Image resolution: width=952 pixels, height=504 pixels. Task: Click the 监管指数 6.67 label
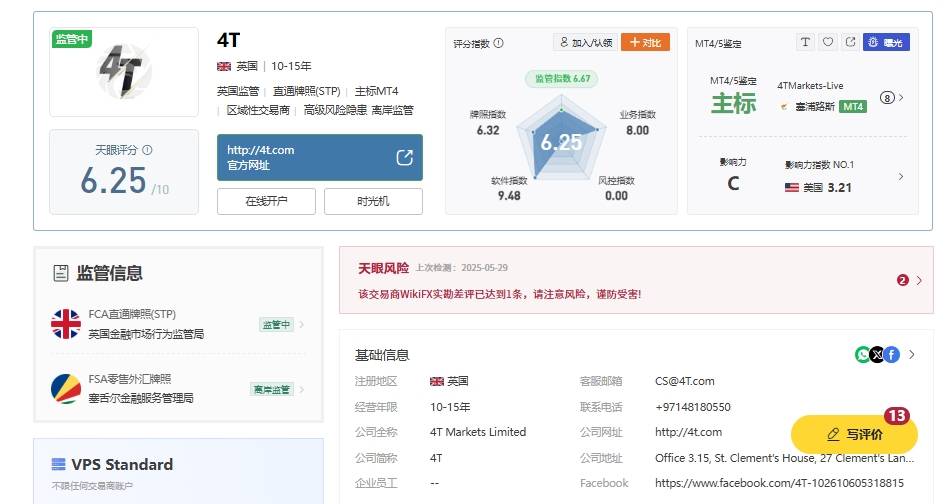[562, 78]
